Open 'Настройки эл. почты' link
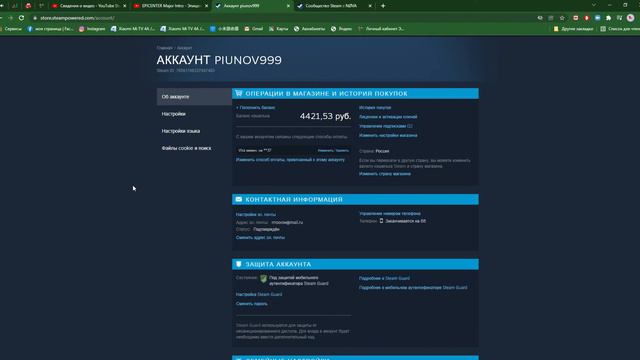 (256, 214)
